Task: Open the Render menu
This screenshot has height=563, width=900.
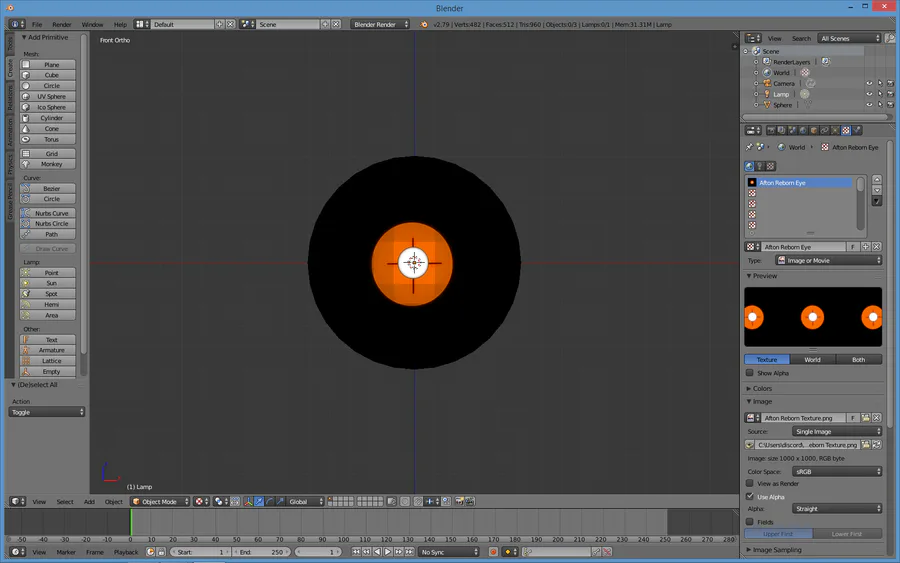Action: coord(61,25)
